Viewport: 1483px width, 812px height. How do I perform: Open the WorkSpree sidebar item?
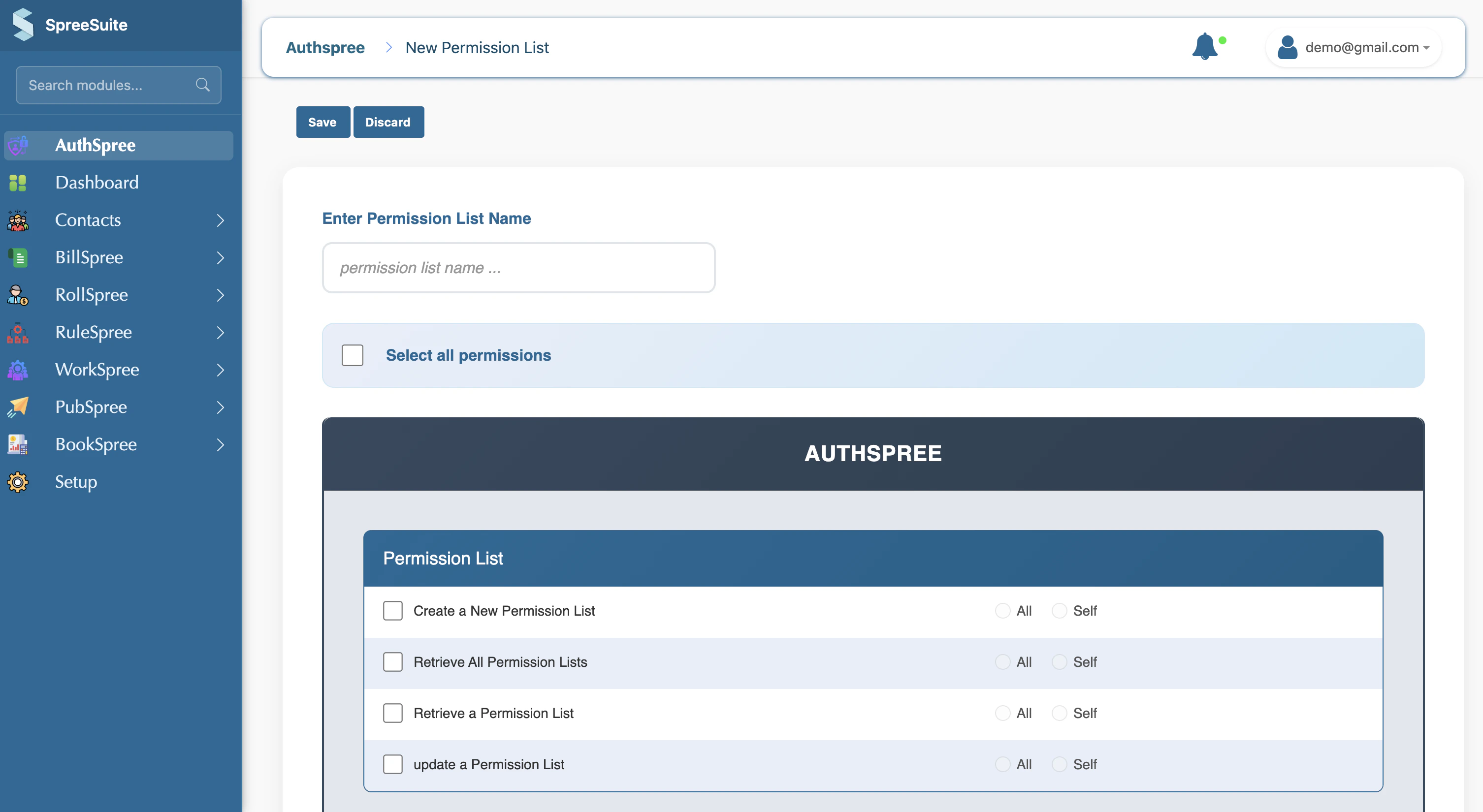(x=119, y=370)
